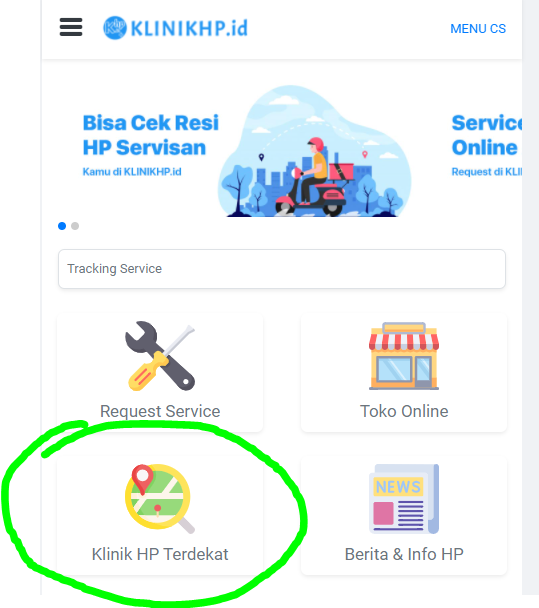Click the wrench and screwdriver icon
The height and width of the screenshot is (608, 539).
coord(160,356)
